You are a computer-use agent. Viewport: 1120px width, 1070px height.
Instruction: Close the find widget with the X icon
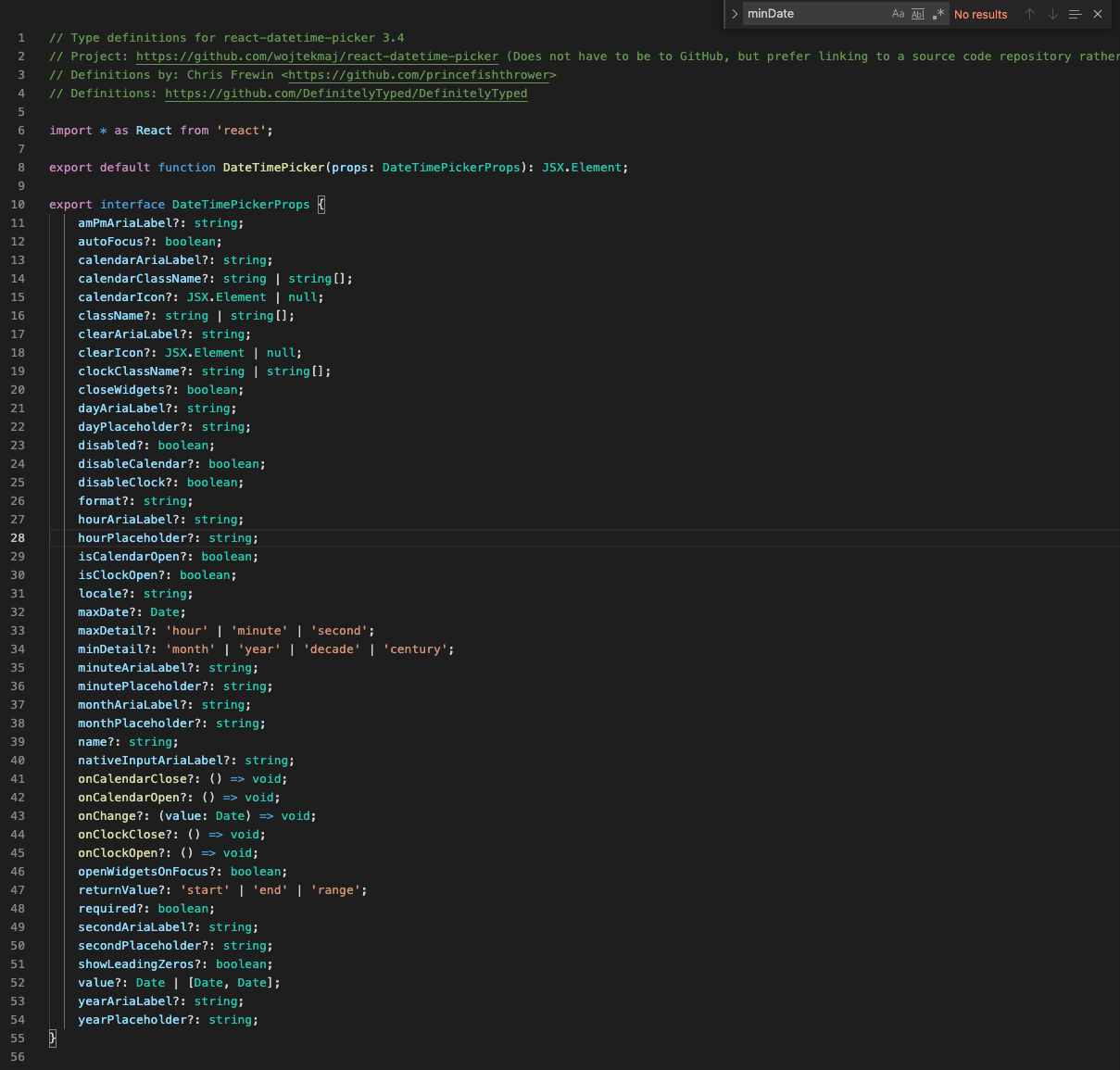point(1098,14)
